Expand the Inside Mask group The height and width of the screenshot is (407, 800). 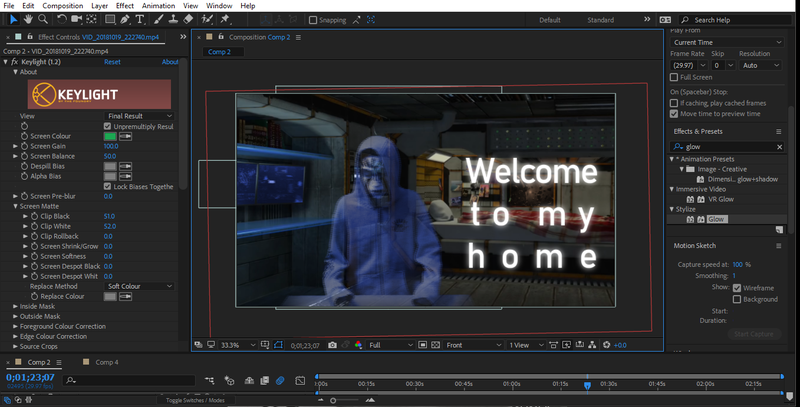point(15,307)
